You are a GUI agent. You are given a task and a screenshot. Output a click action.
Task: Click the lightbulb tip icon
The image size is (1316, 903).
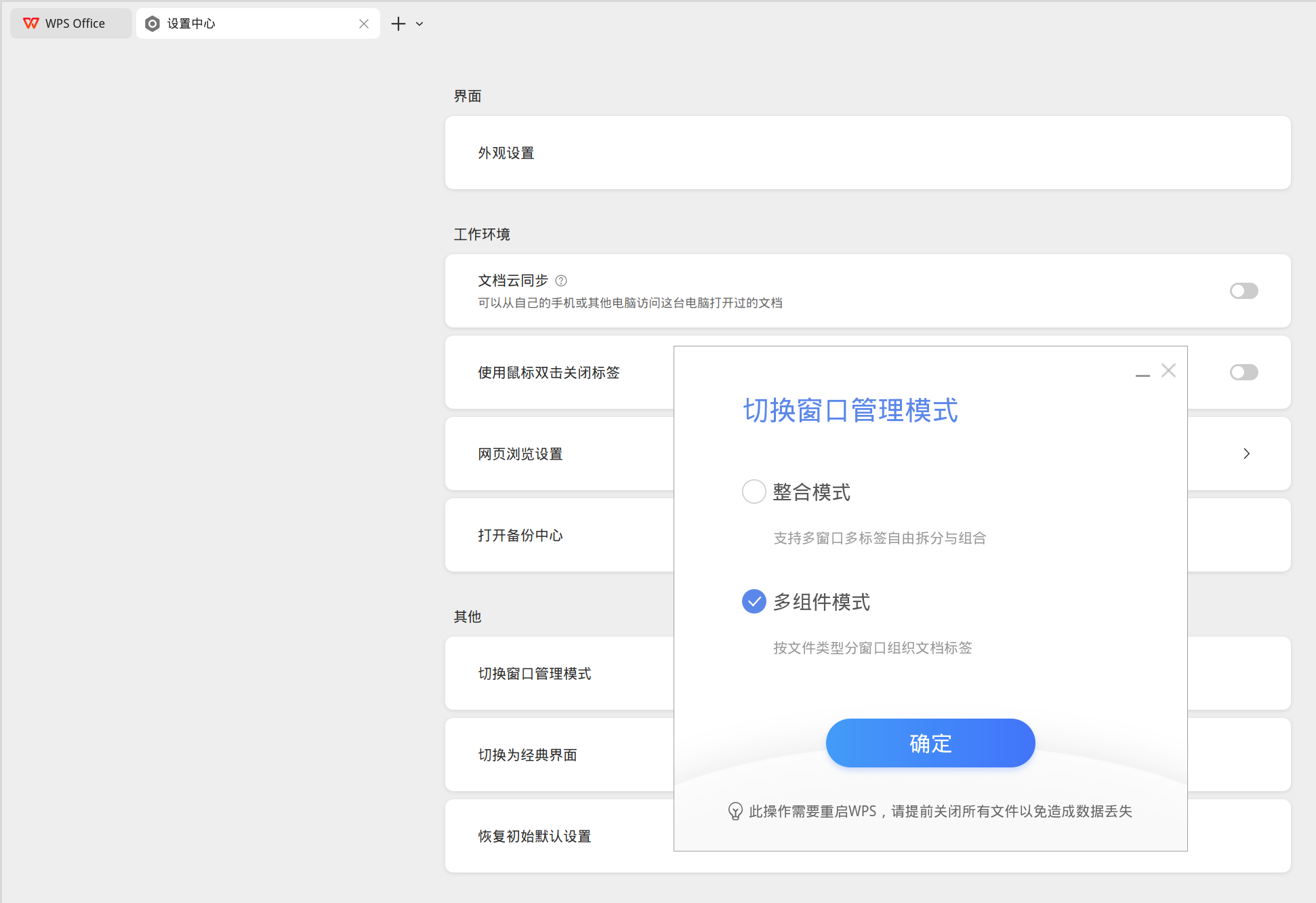[x=735, y=811]
